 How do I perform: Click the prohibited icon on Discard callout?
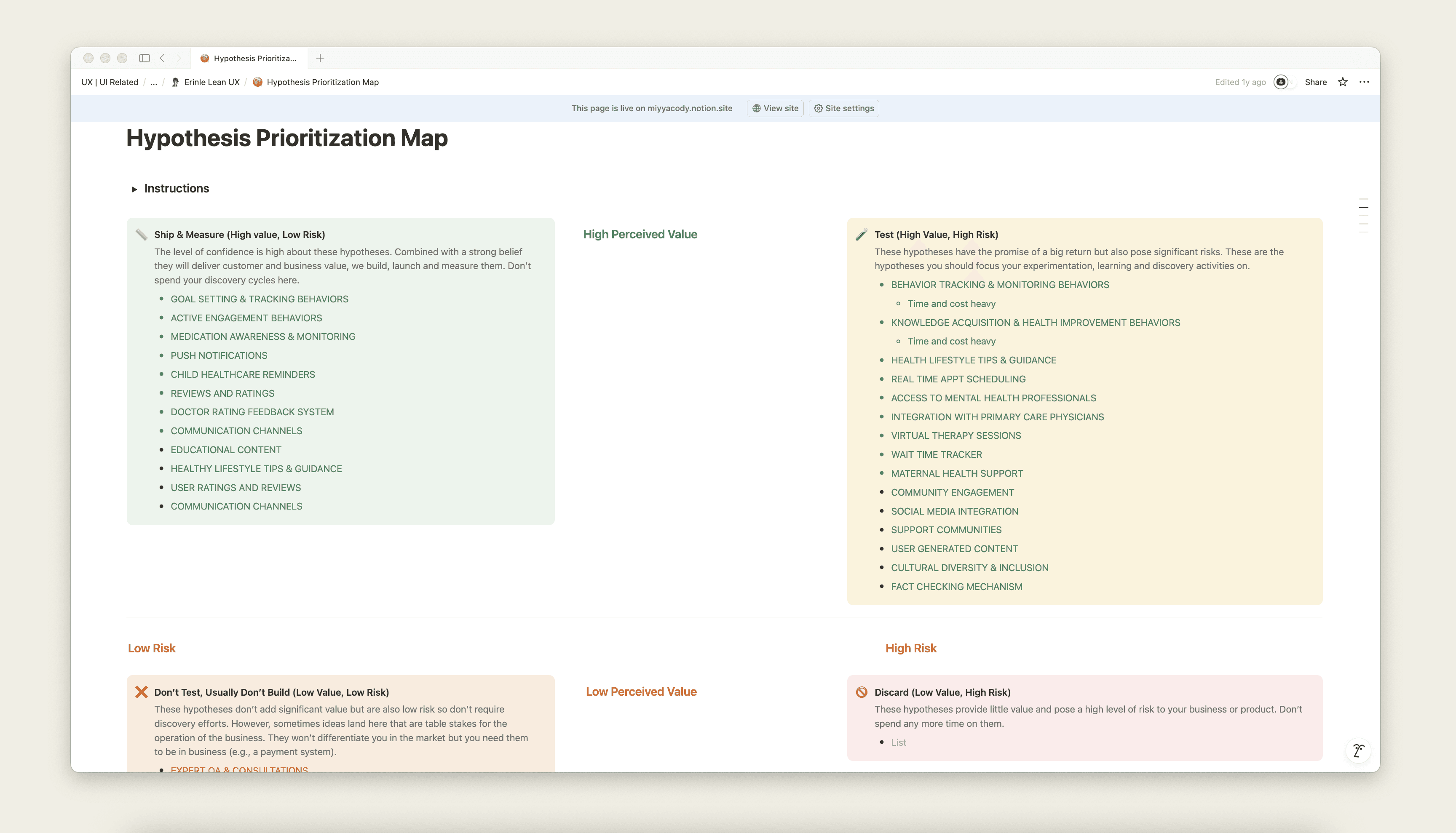(862, 691)
